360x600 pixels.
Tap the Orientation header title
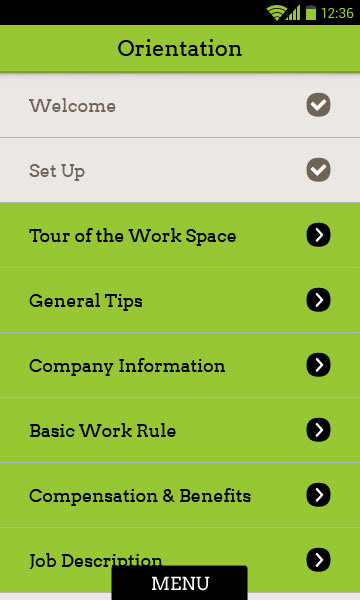pos(179,49)
